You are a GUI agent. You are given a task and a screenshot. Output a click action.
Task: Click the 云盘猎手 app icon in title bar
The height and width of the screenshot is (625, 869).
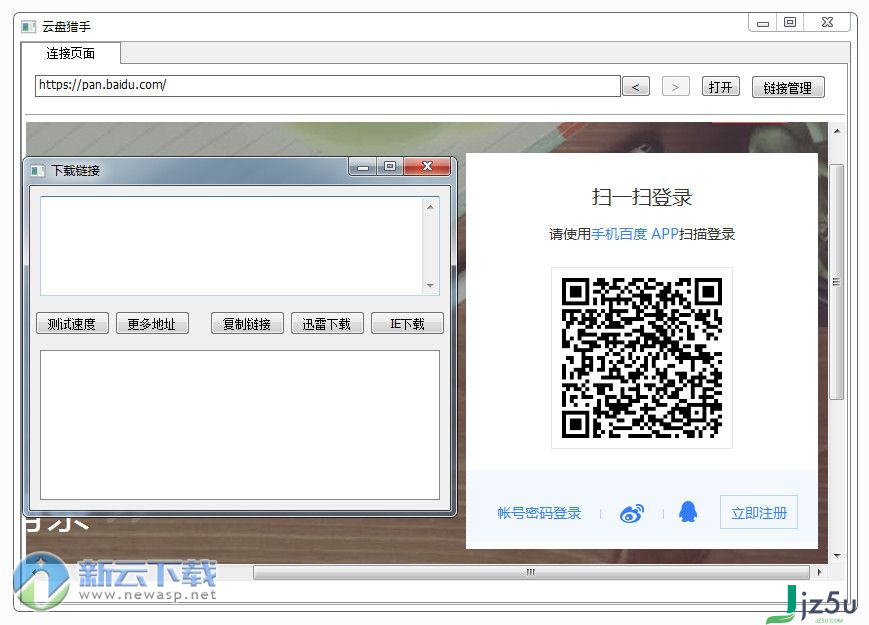click(x=28, y=26)
